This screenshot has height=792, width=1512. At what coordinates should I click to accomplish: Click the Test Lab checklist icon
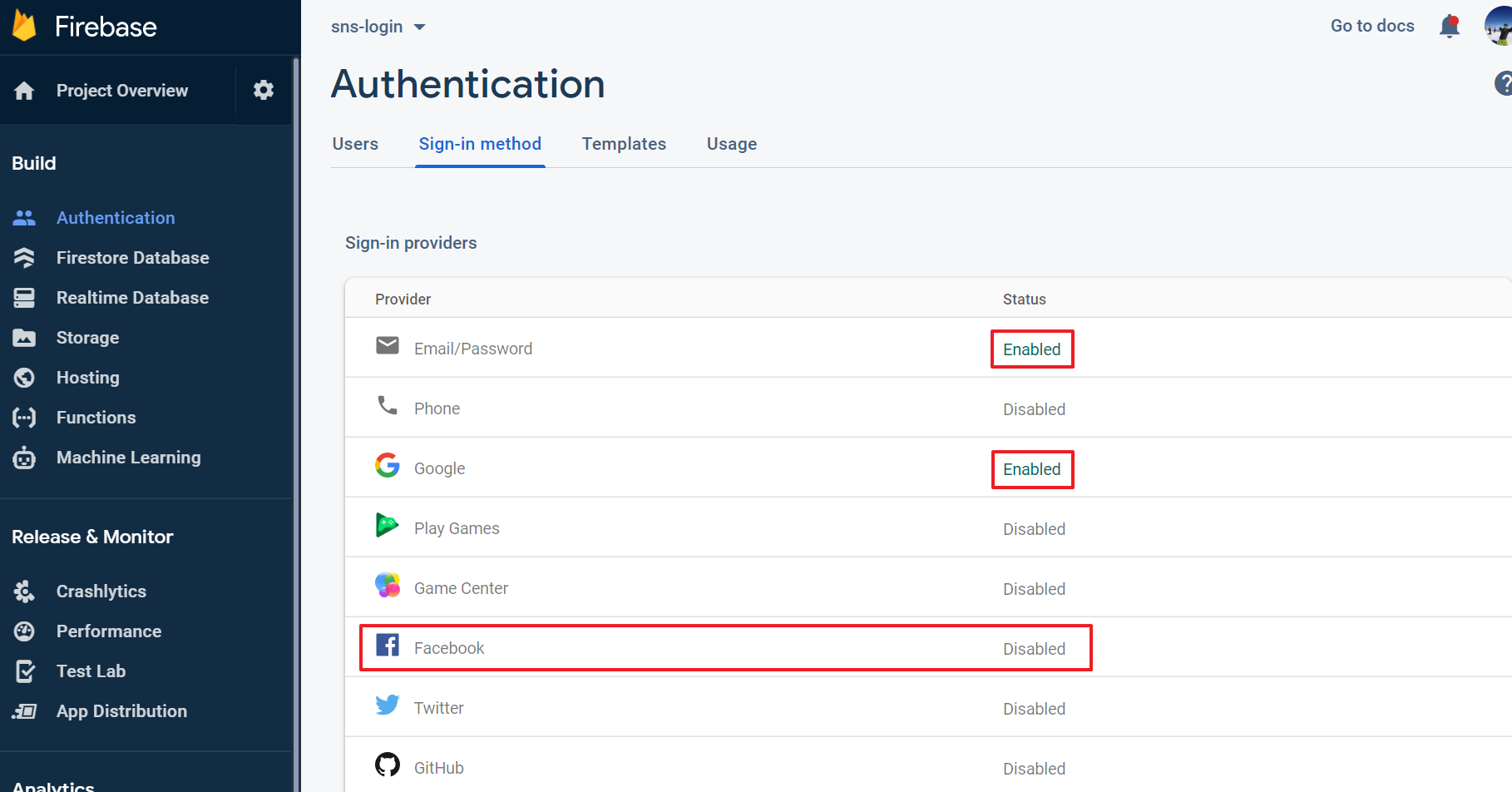click(24, 671)
